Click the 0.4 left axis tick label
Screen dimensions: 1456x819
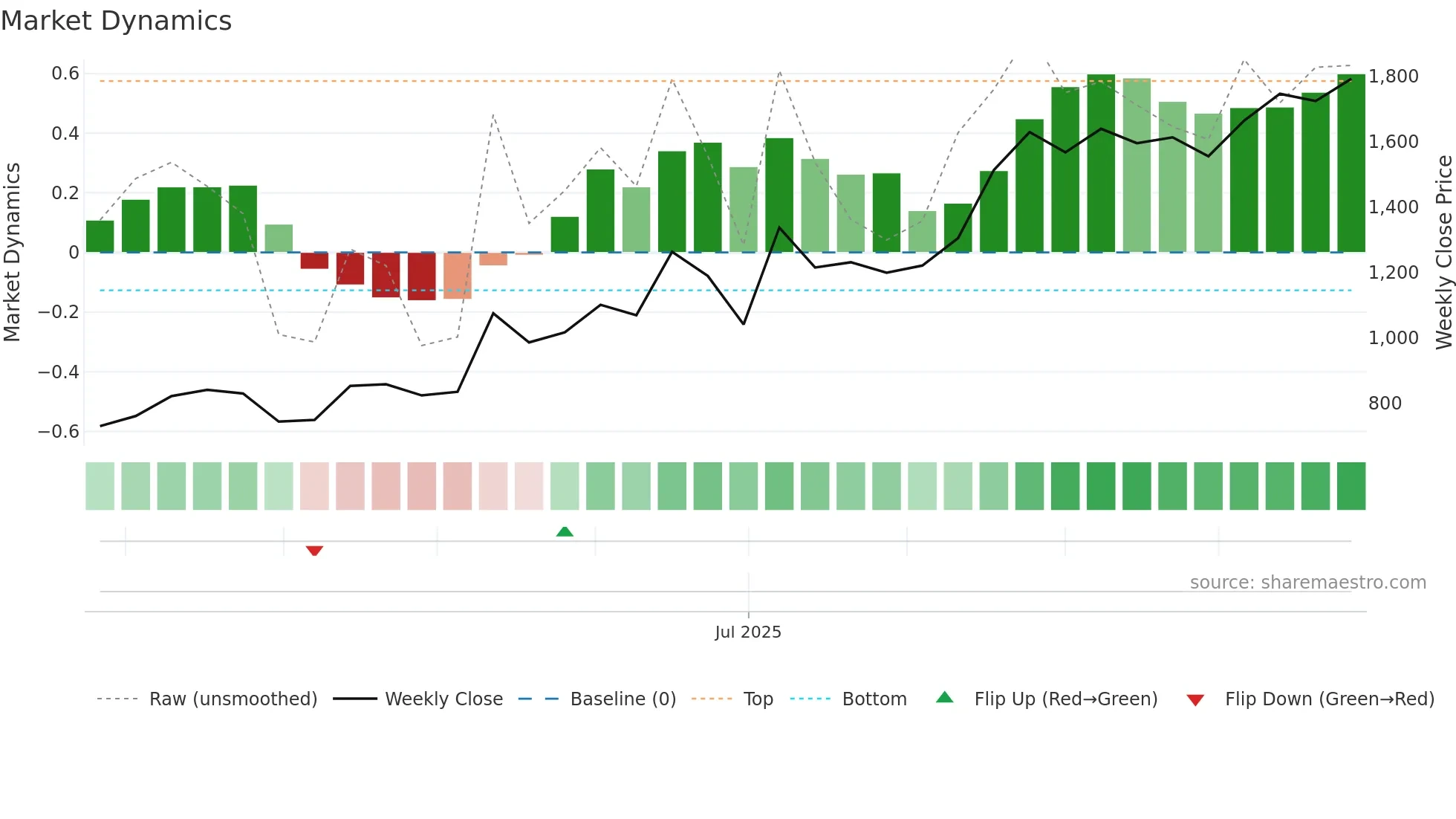[65, 134]
